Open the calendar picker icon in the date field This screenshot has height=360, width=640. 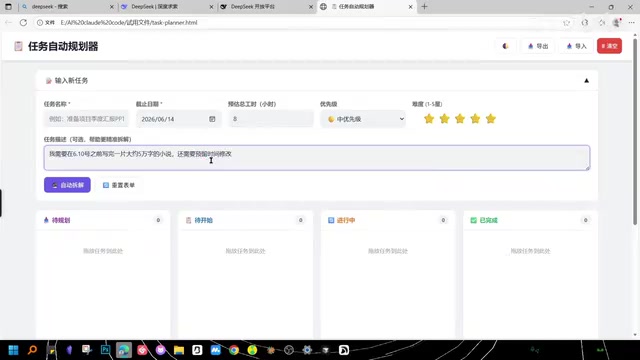(x=212, y=119)
